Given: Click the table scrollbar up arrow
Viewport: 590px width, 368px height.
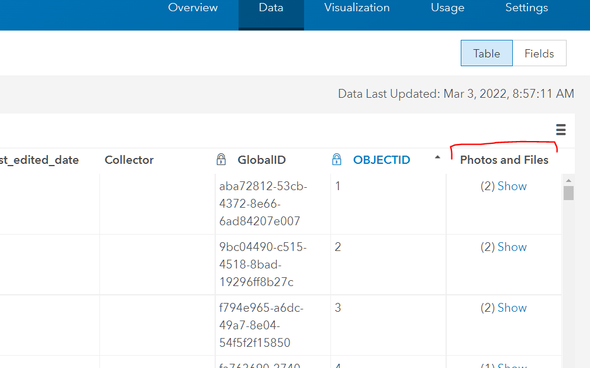Looking at the screenshot, I should [568, 181].
